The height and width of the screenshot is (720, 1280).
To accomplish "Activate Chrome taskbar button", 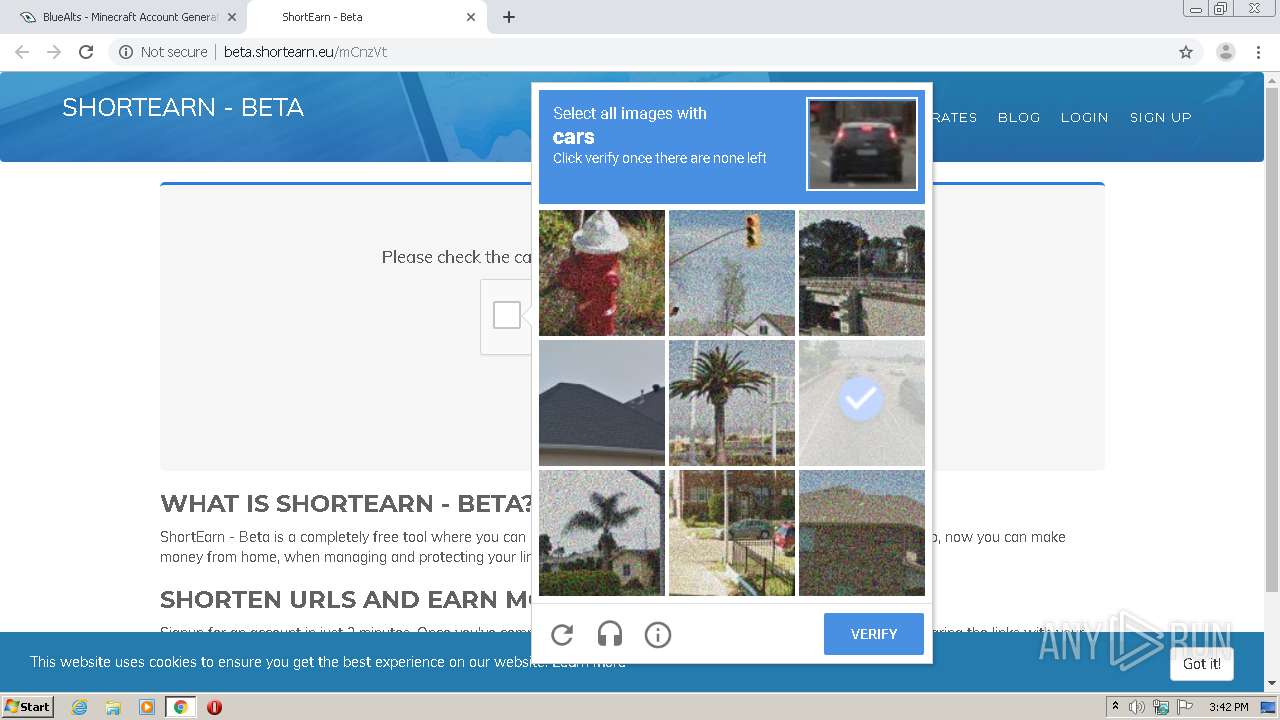I will (181, 707).
